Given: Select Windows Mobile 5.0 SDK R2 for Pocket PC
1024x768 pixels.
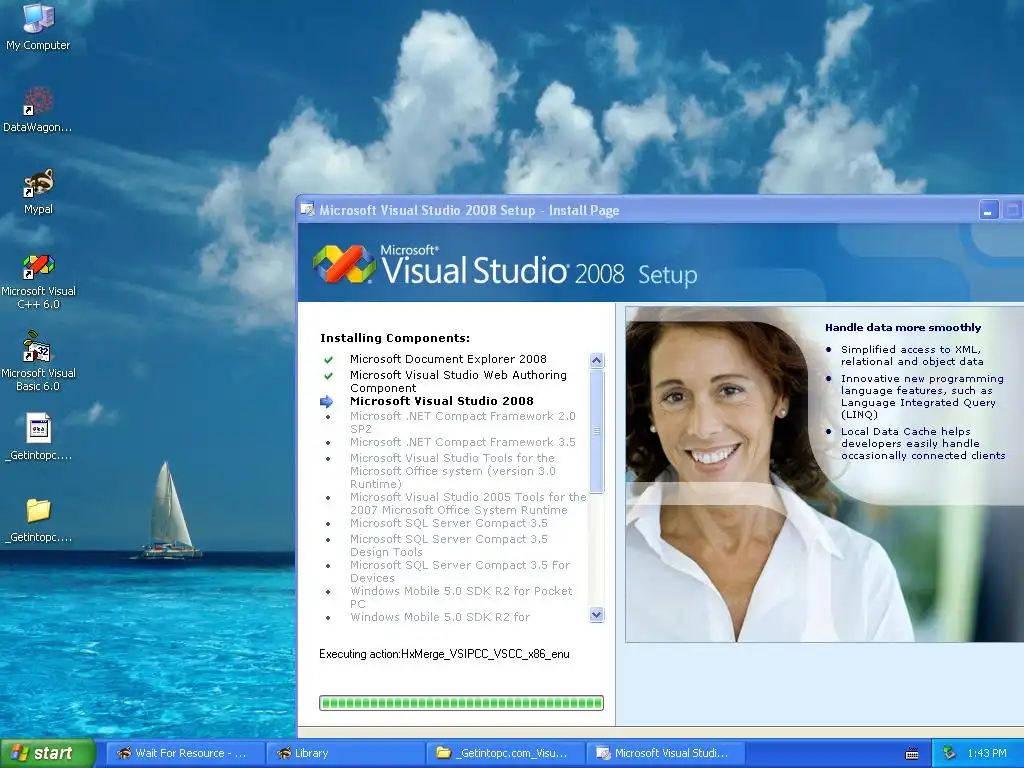Looking at the screenshot, I should (x=461, y=598).
